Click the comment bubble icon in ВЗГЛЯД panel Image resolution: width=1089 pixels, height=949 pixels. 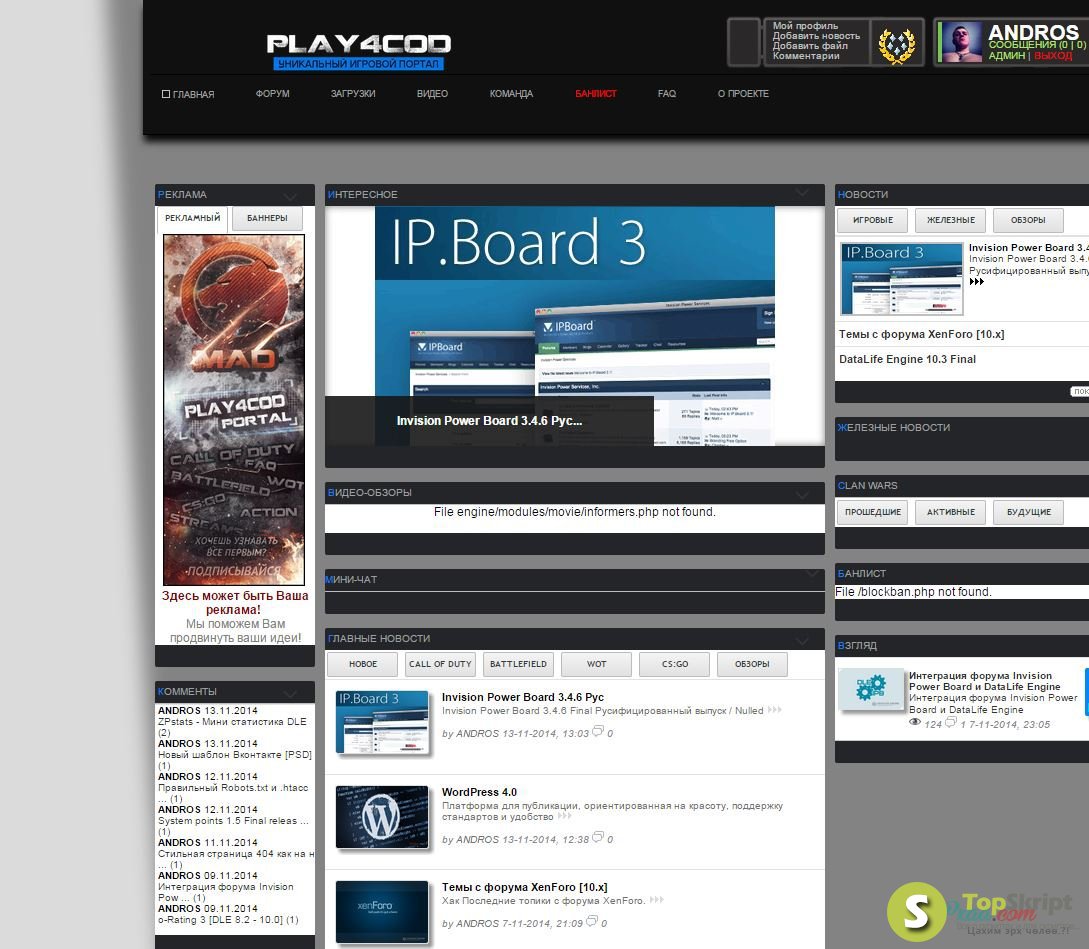click(x=951, y=722)
